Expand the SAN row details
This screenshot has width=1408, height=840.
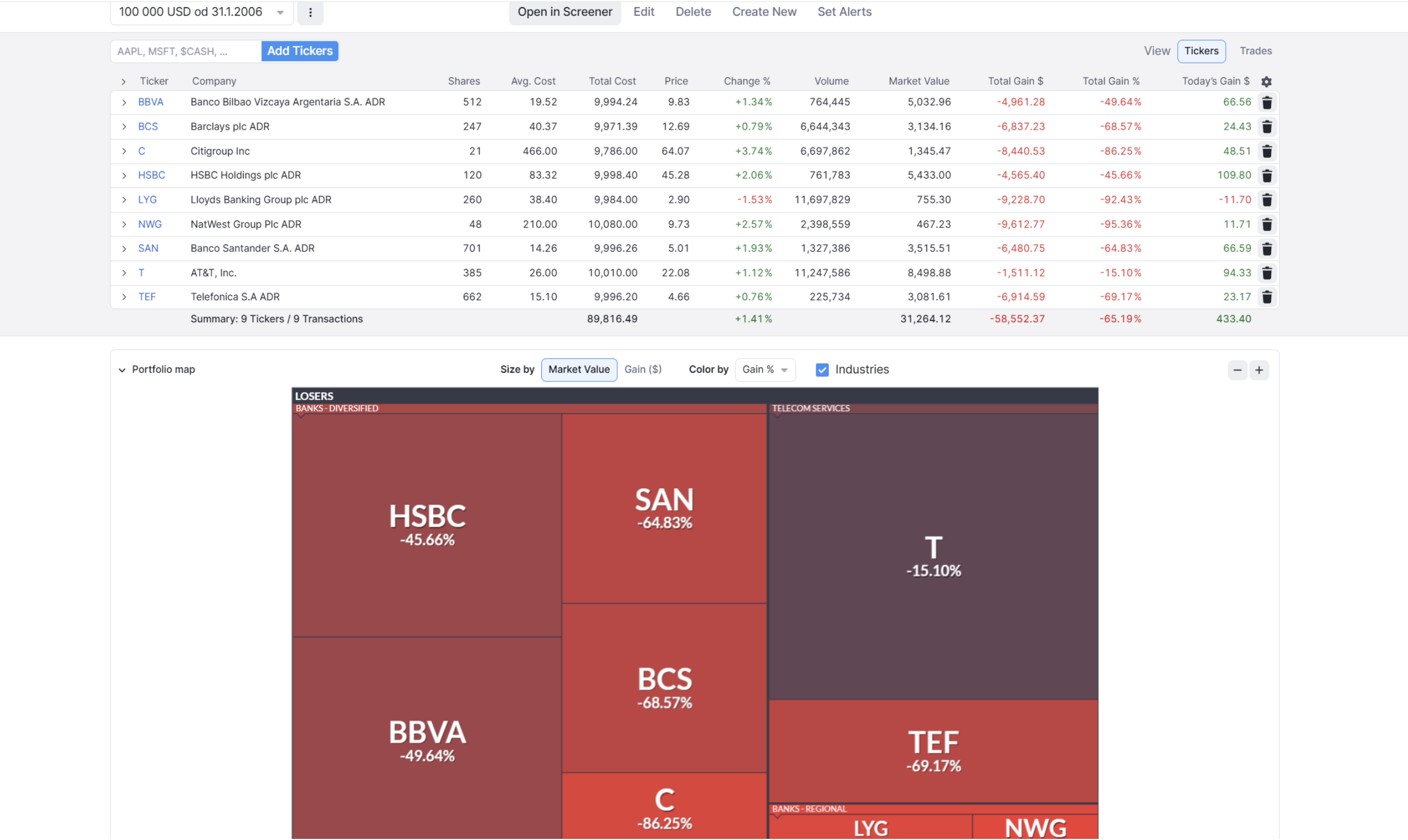tap(124, 248)
